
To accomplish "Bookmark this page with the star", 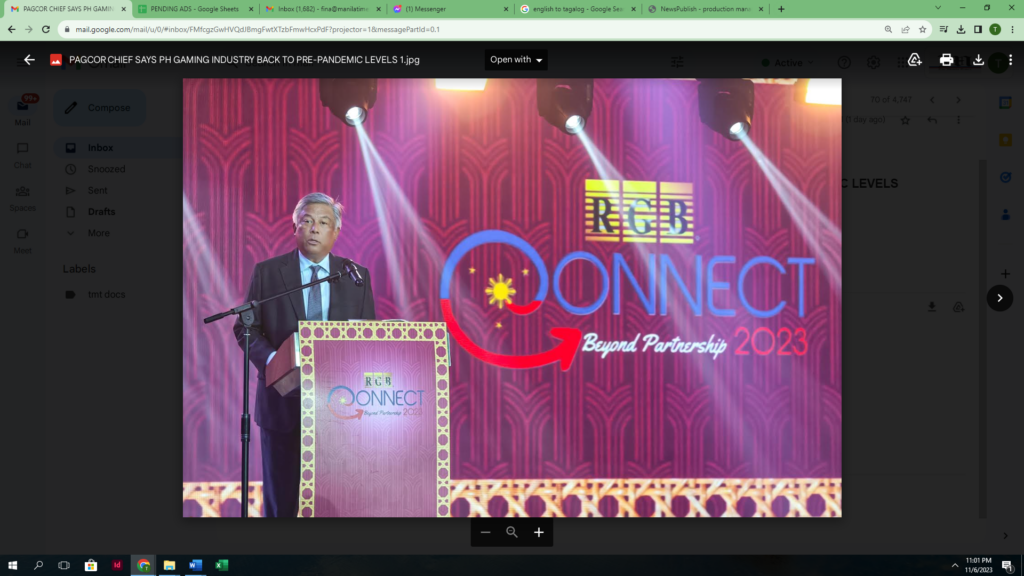I will tap(922, 29).
